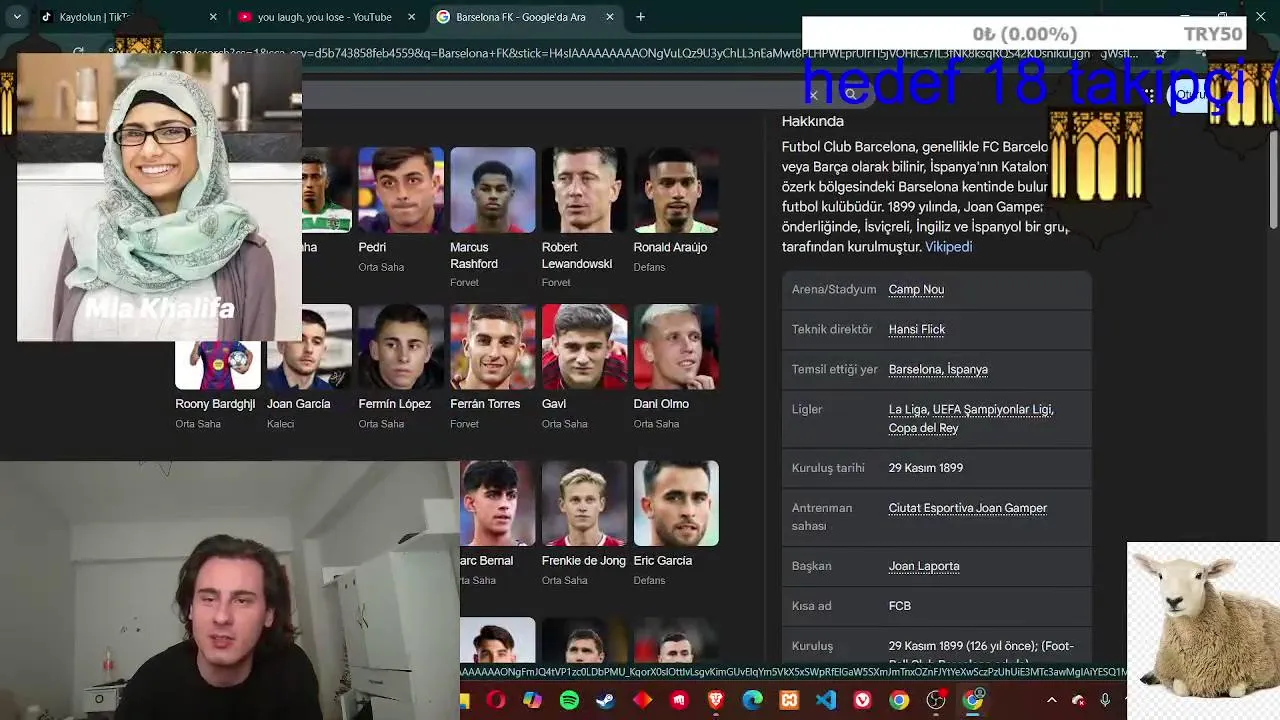Click the Google search magnifier icon
The image size is (1280, 720).
(x=851, y=94)
